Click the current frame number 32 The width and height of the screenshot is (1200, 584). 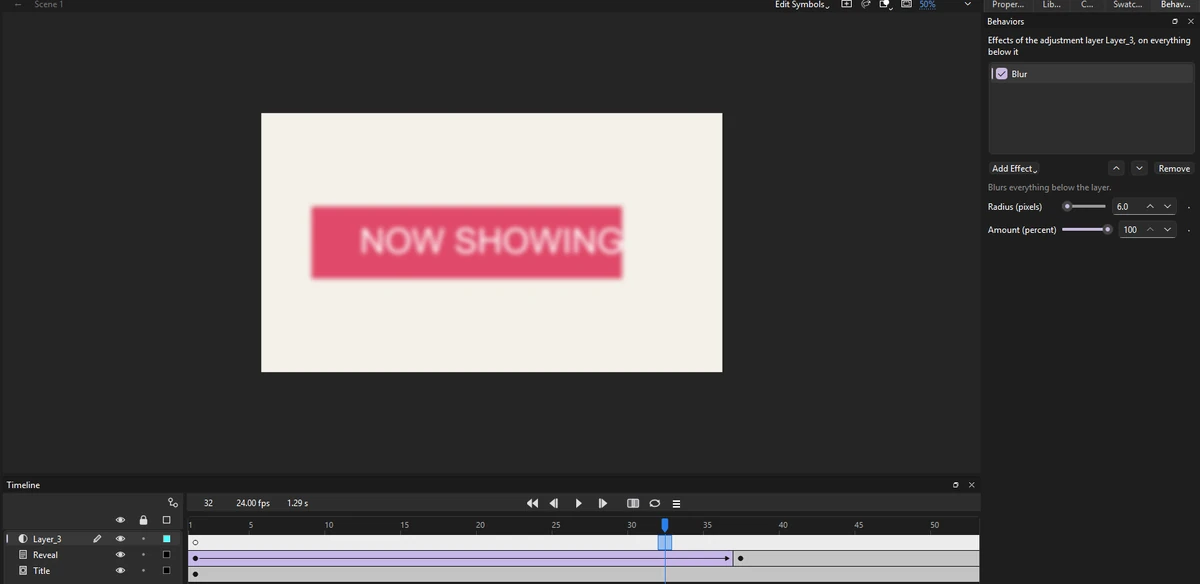208,503
